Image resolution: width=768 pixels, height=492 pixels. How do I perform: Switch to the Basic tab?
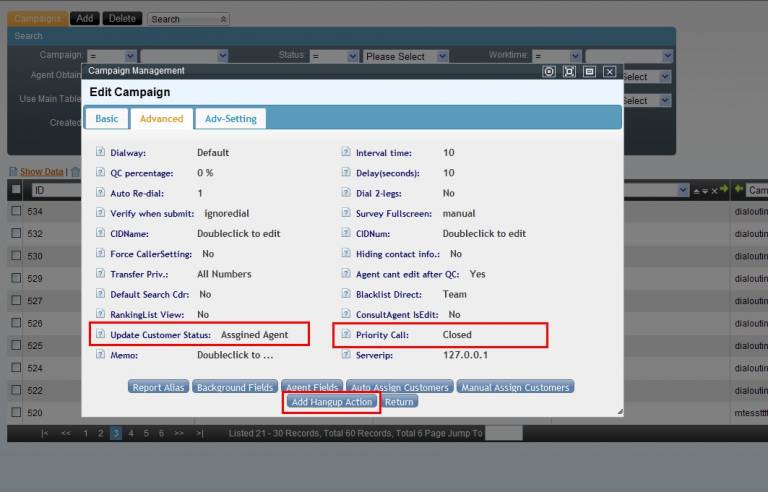pyautogui.click(x=107, y=118)
